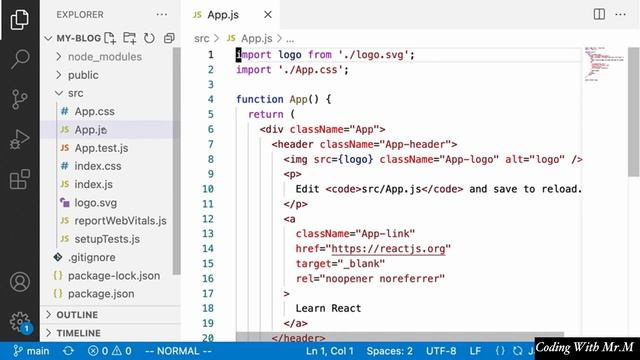Click the EXPLORER panel title
Screen dimensions: 640x360
tap(80, 15)
